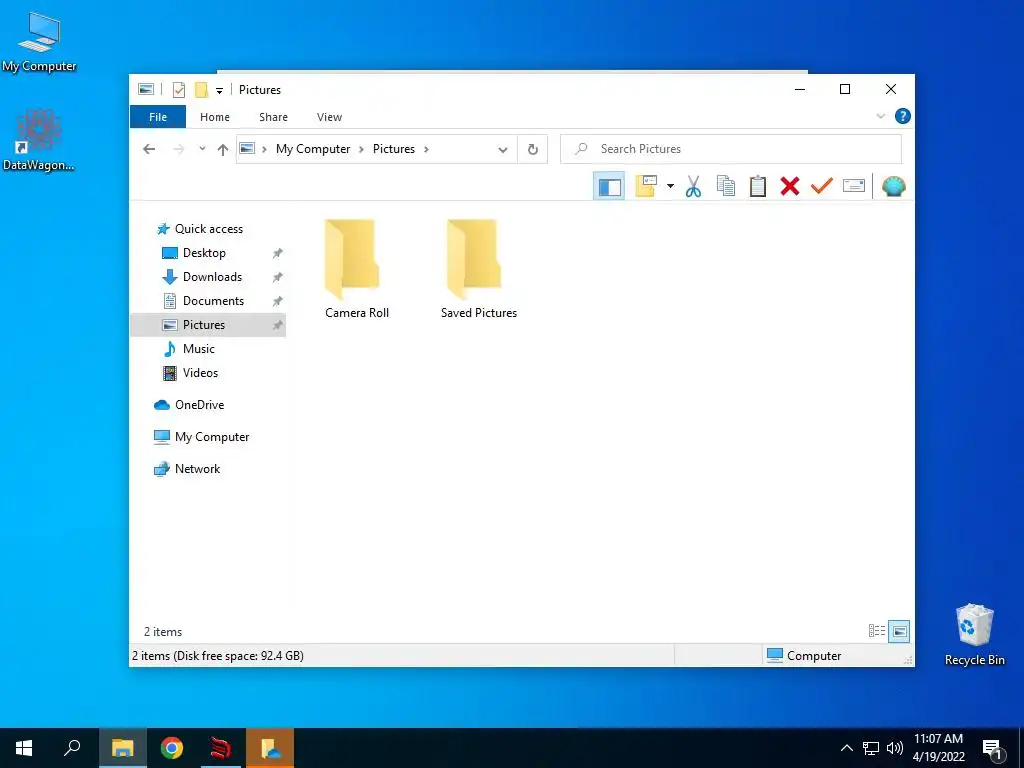Select Documents in navigation pane
Screen dimensions: 1024x768
click(214, 301)
